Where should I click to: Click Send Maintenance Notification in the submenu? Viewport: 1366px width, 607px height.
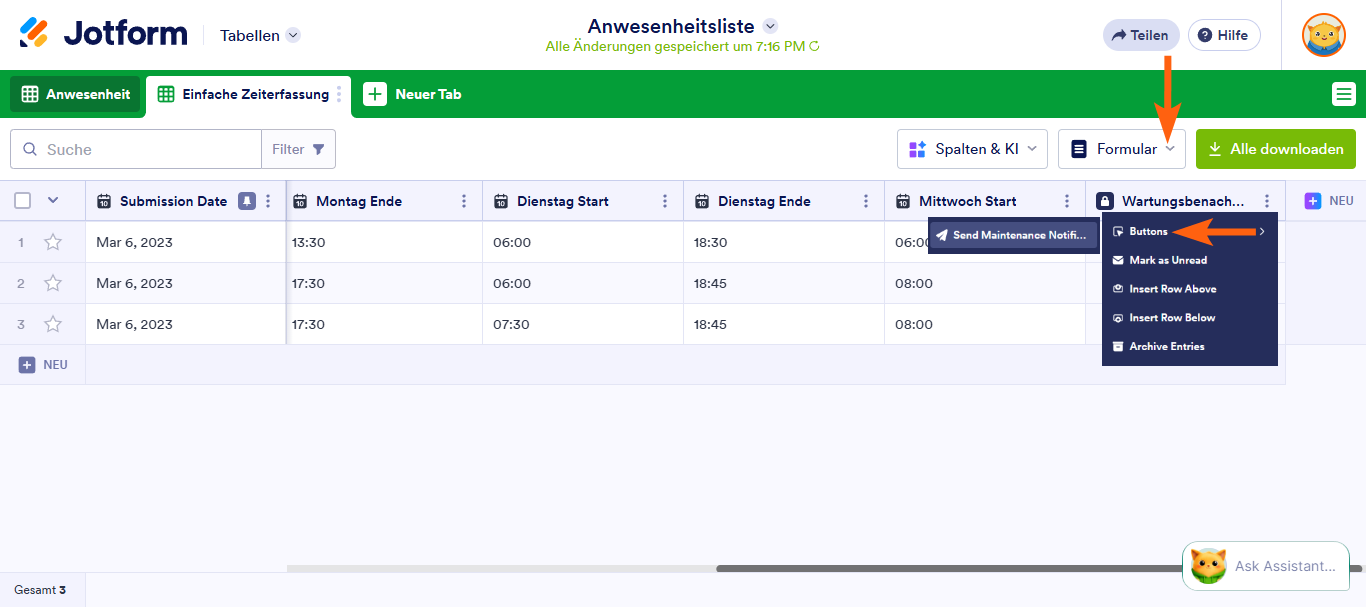(x=1013, y=236)
